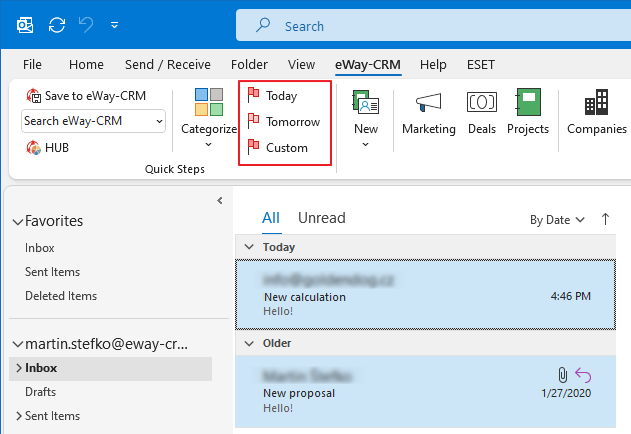Open the Deals module icon

click(x=482, y=102)
